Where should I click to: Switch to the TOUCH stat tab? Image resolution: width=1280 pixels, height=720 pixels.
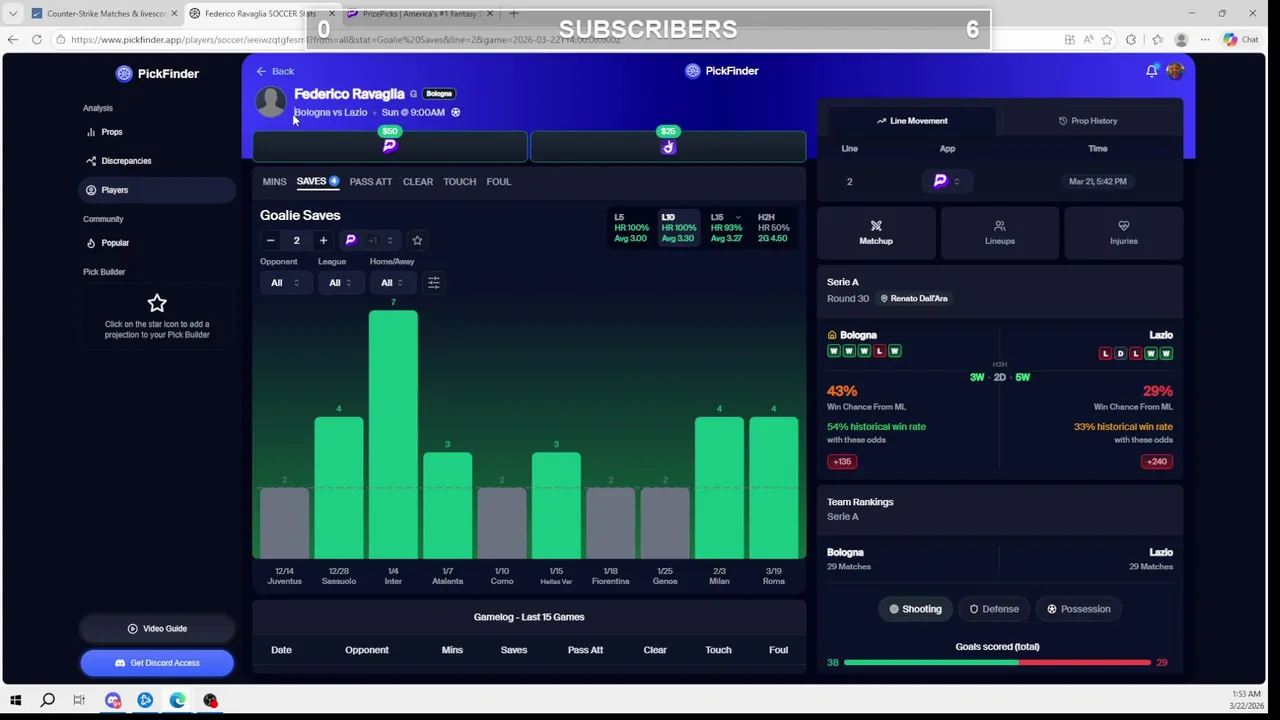tap(460, 182)
